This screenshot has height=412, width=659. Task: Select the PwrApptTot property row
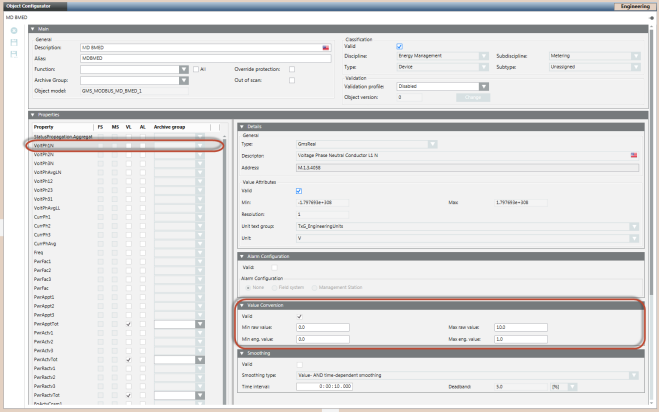coord(47,325)
